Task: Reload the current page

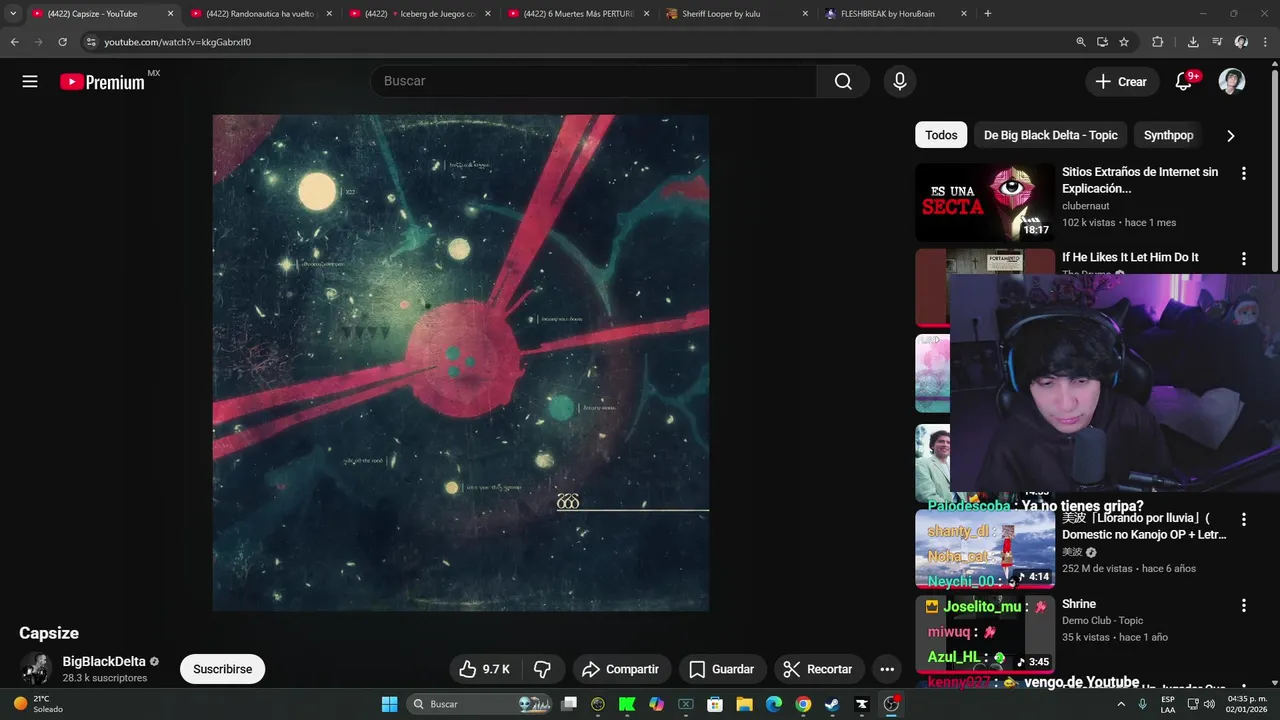Action: click(62, 42)
